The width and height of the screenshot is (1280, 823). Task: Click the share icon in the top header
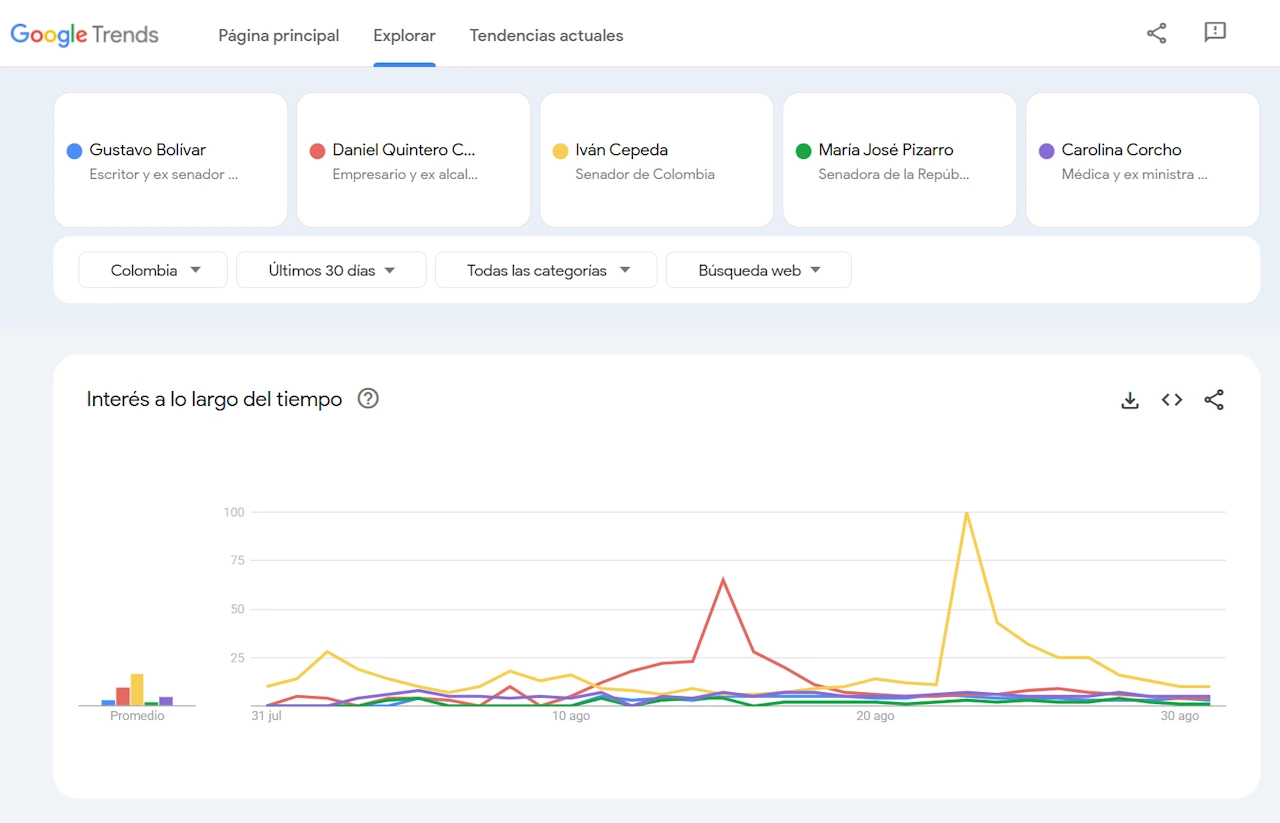[1156, 33]
